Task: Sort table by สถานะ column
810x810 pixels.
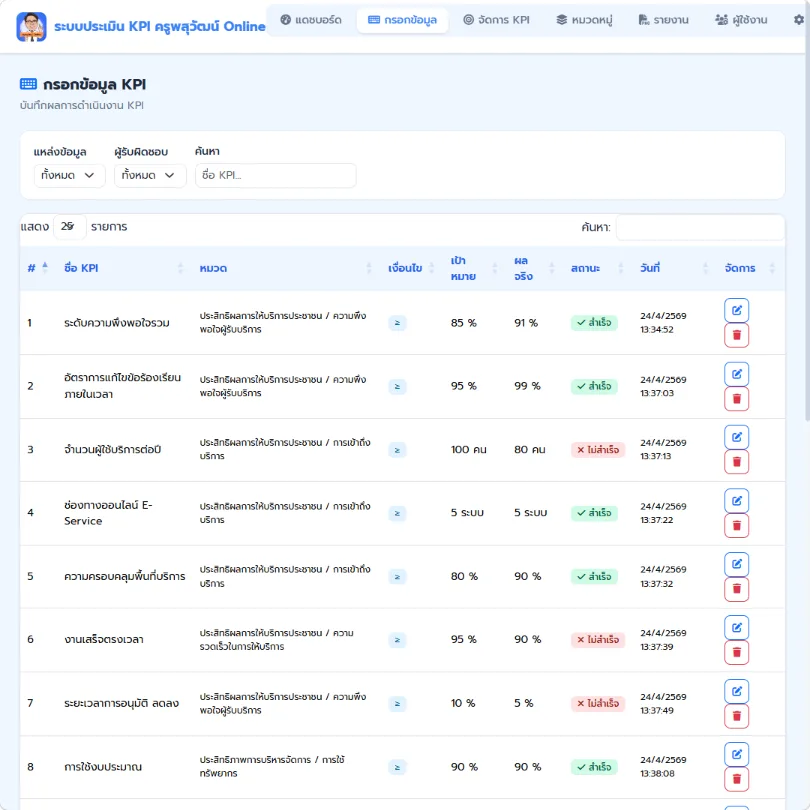Action: point(598,268)
